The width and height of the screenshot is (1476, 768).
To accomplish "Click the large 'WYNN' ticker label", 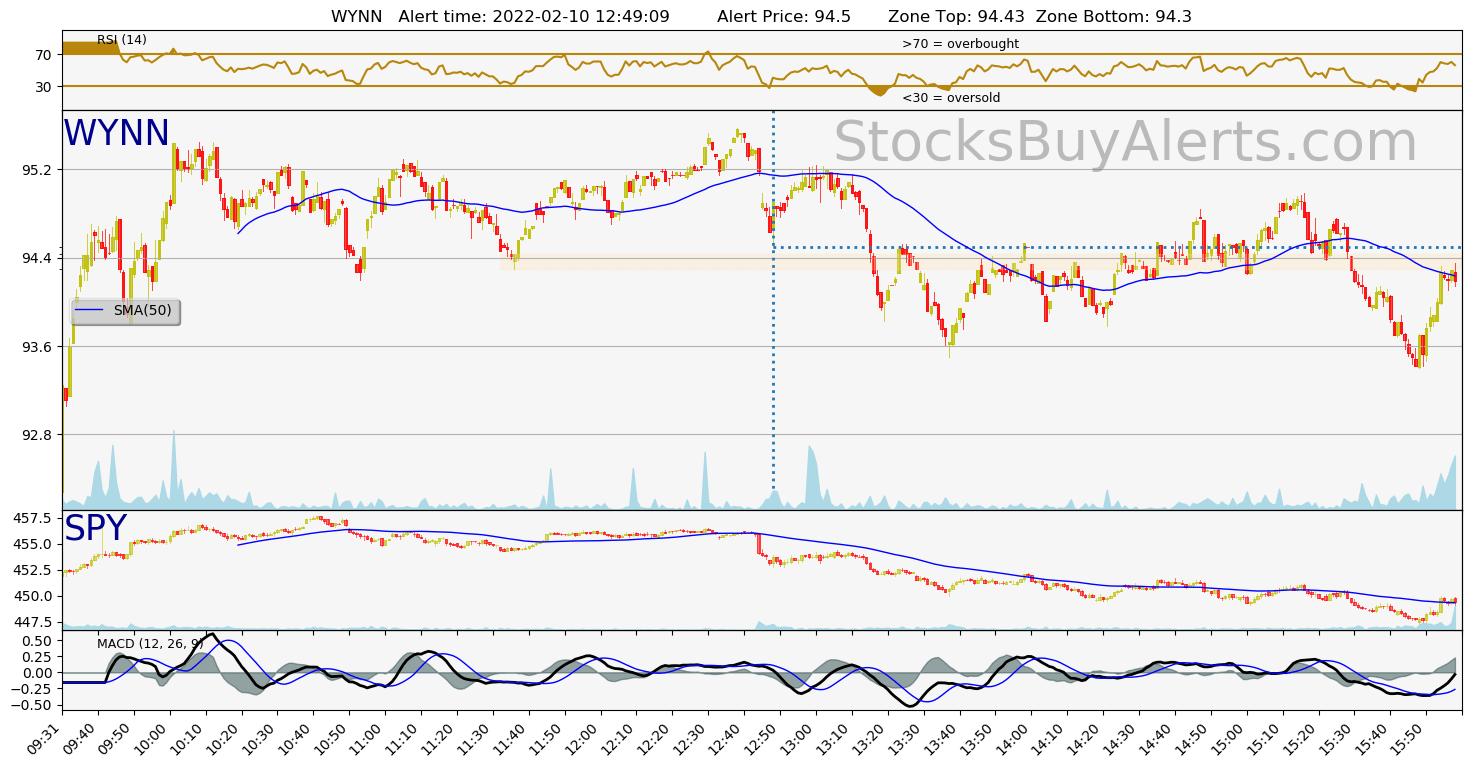I will (116, 134).
